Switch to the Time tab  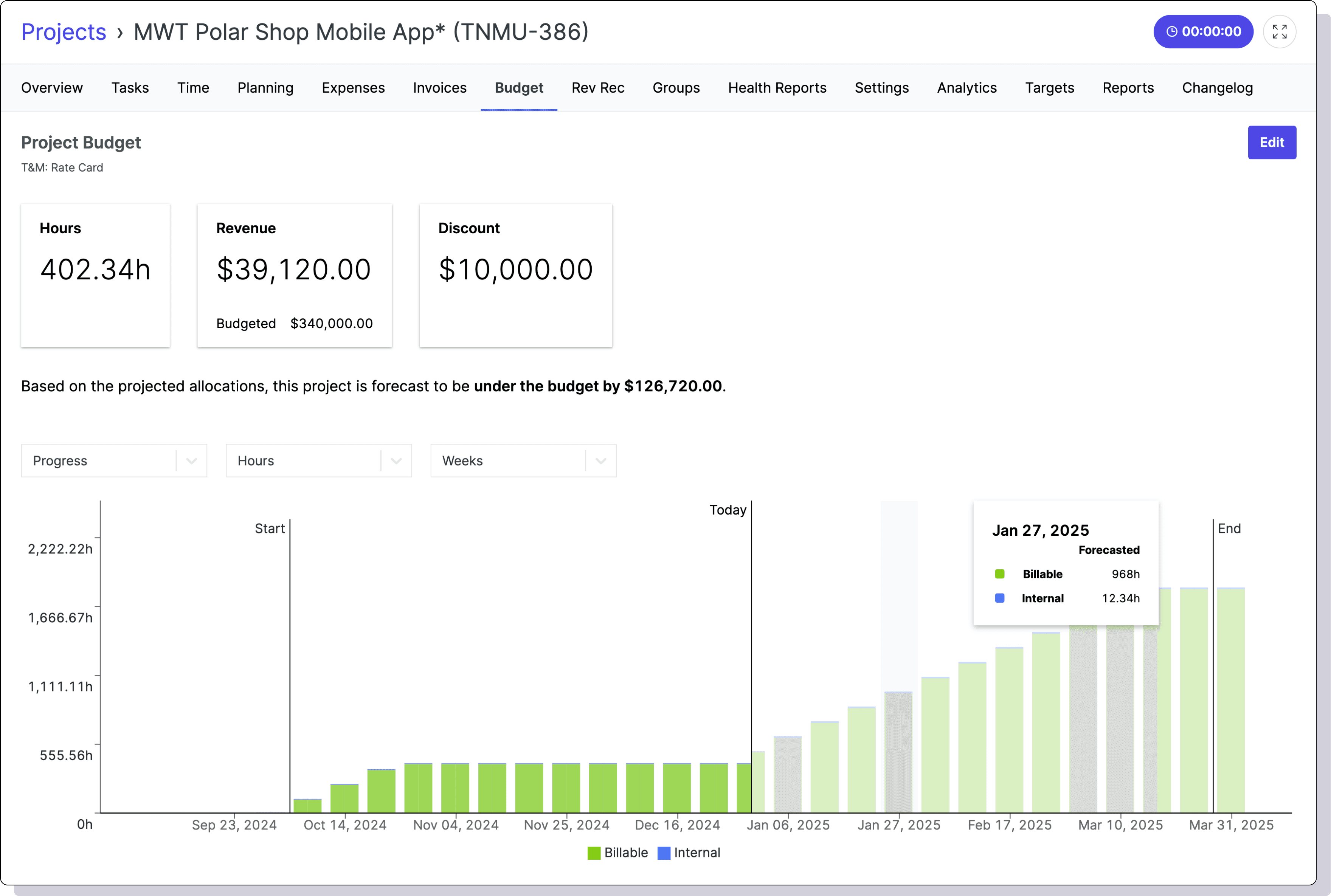(x=193, y=87)
